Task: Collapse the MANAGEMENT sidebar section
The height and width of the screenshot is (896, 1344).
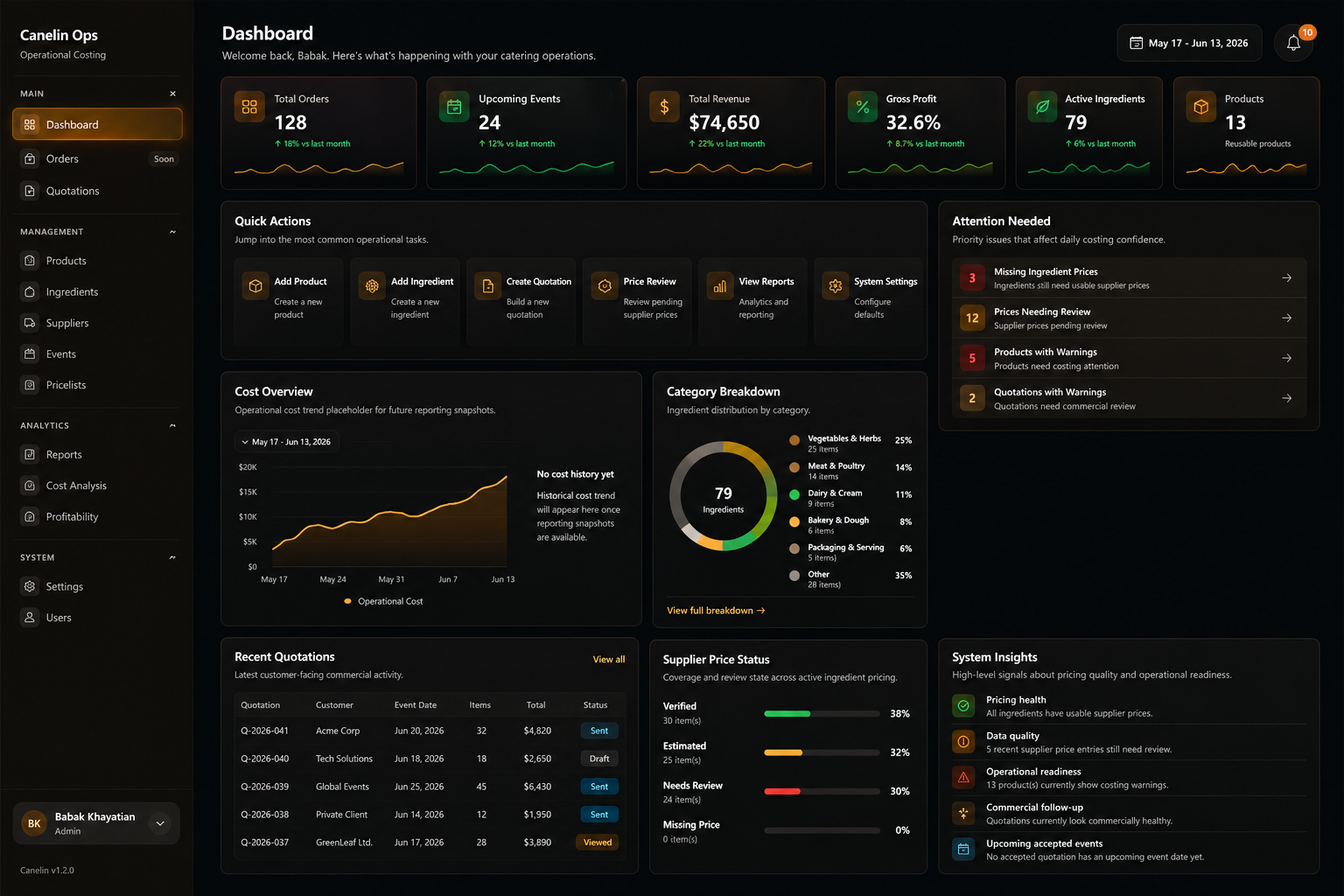Action: (x=172, y=232)
